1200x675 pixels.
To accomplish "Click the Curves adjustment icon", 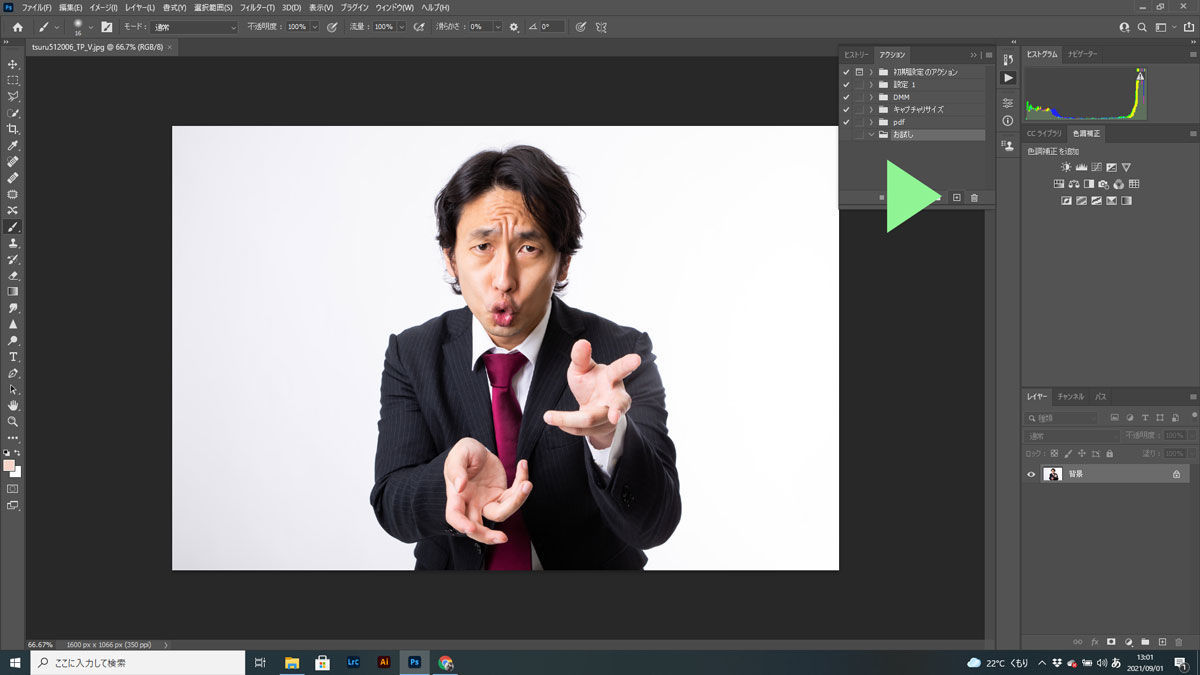I will [1097, 167].
